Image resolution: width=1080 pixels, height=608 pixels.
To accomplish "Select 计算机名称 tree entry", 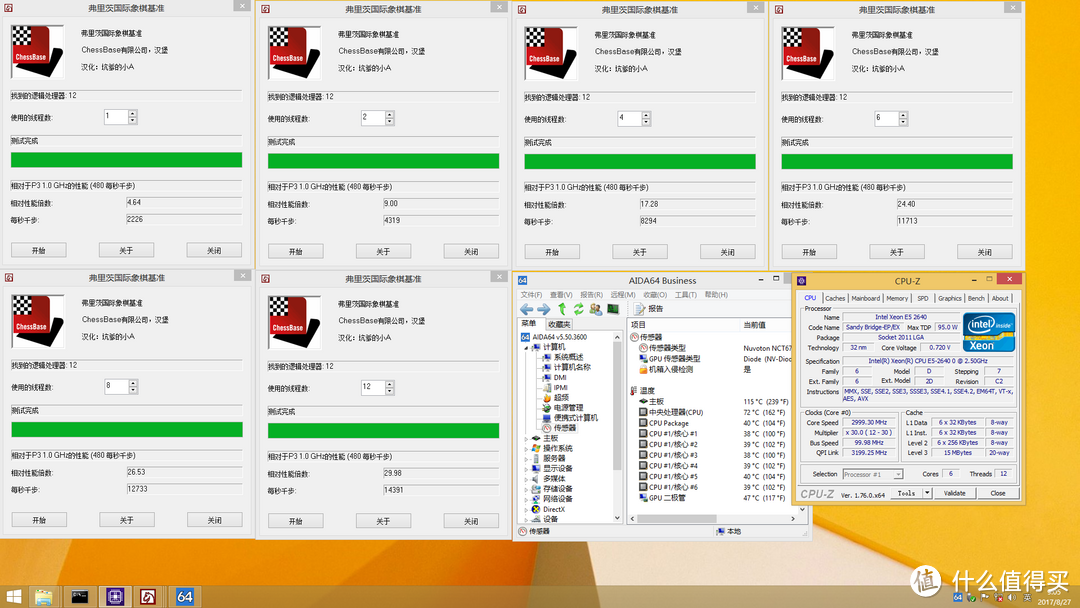I will (x=572, y=367).
